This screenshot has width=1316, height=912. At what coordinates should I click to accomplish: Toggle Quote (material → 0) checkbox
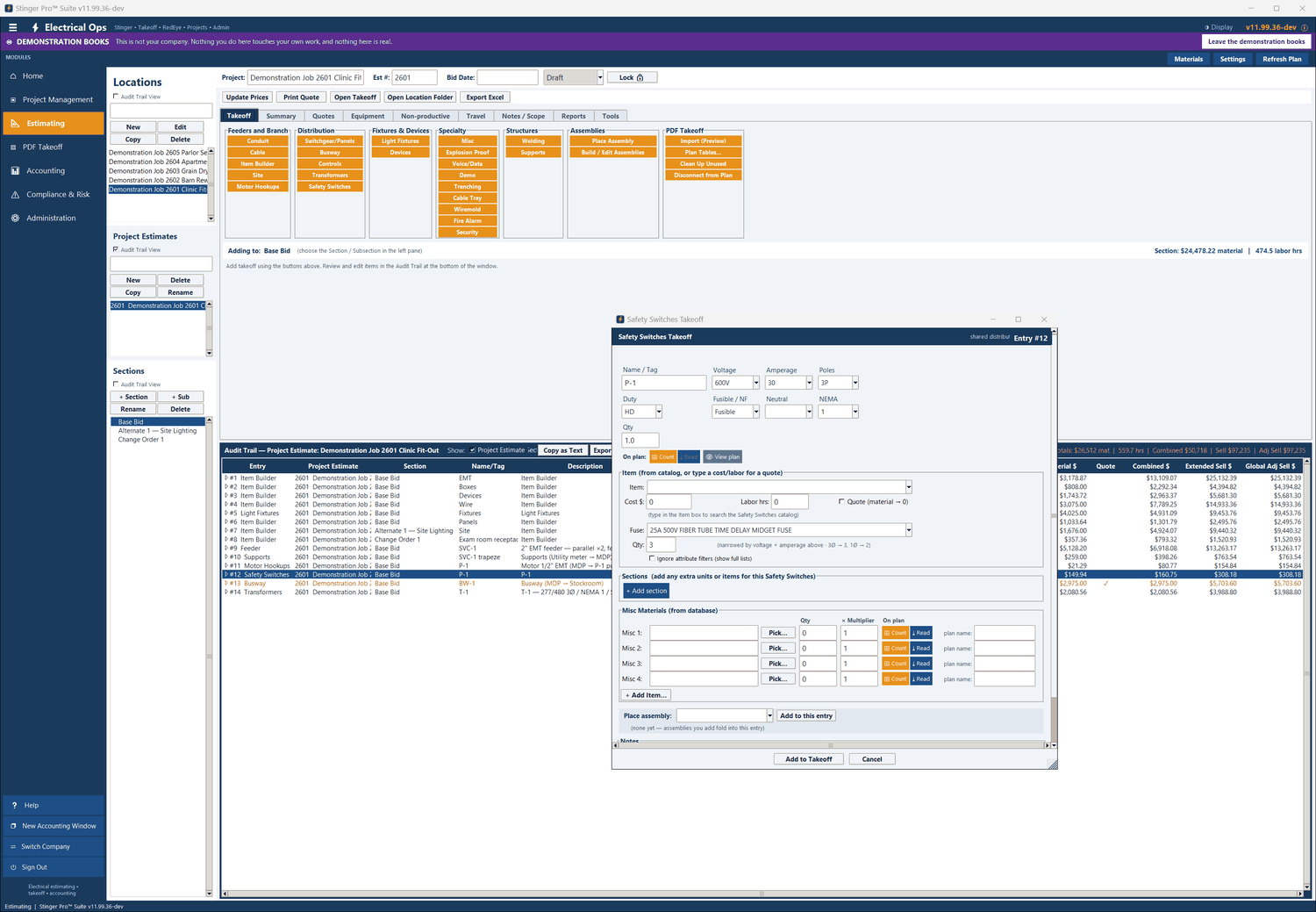(841, 502)
